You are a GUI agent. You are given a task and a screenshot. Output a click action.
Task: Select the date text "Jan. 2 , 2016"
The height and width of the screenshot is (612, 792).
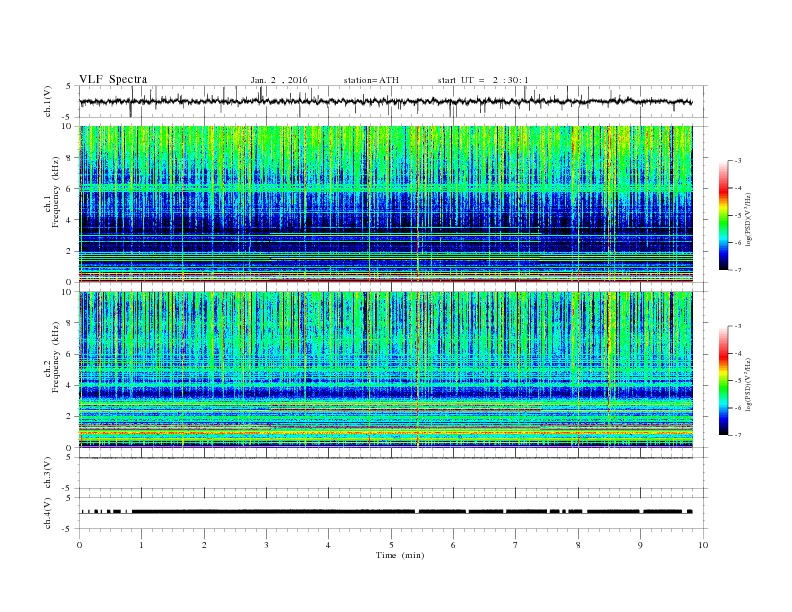[x=279, y=80]
